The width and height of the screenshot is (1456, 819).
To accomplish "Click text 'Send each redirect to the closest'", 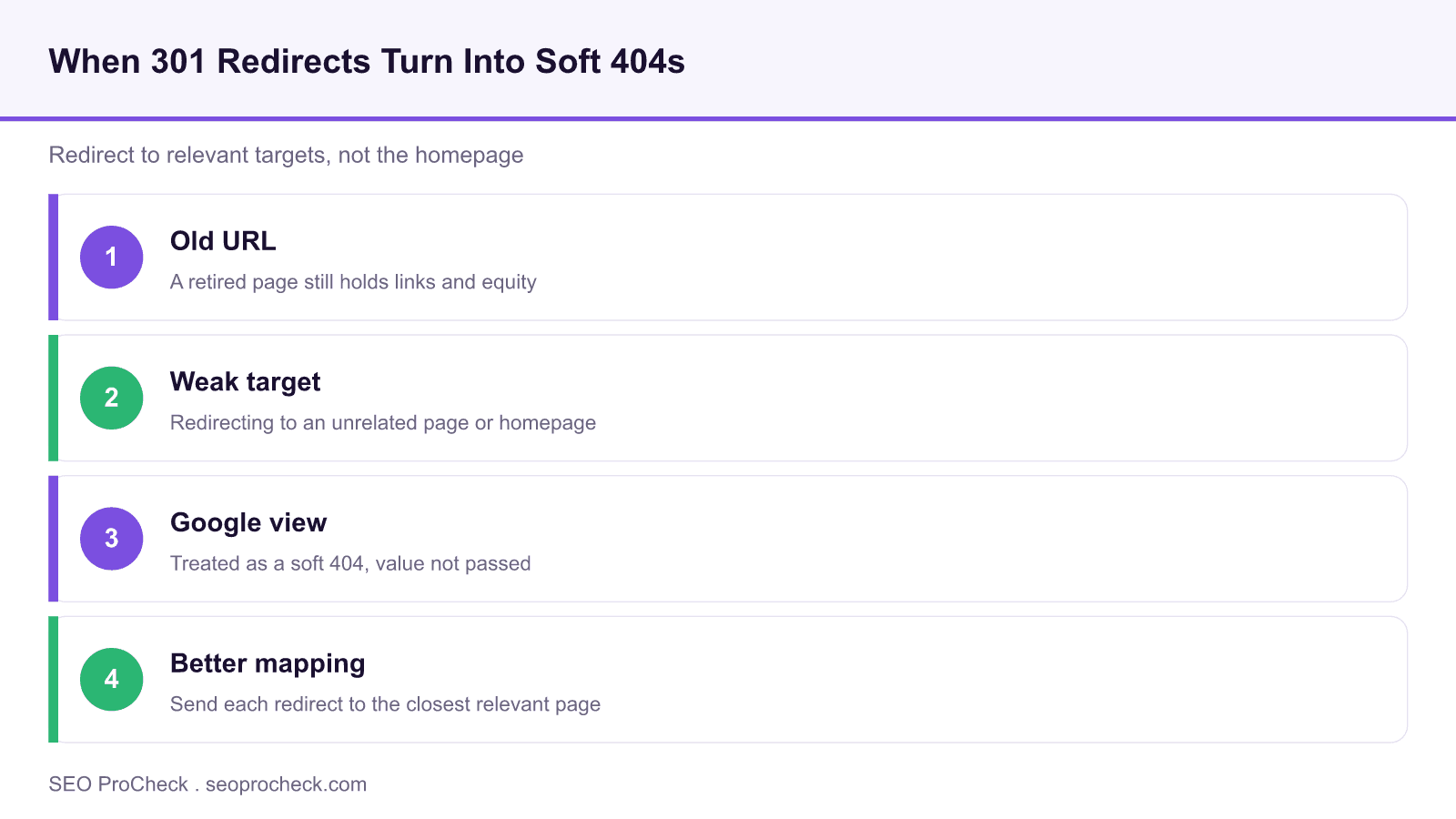I will pos(319,704).
